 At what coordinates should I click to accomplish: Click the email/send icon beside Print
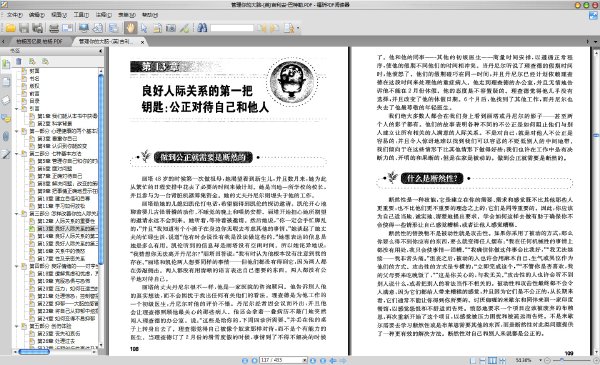67,28
